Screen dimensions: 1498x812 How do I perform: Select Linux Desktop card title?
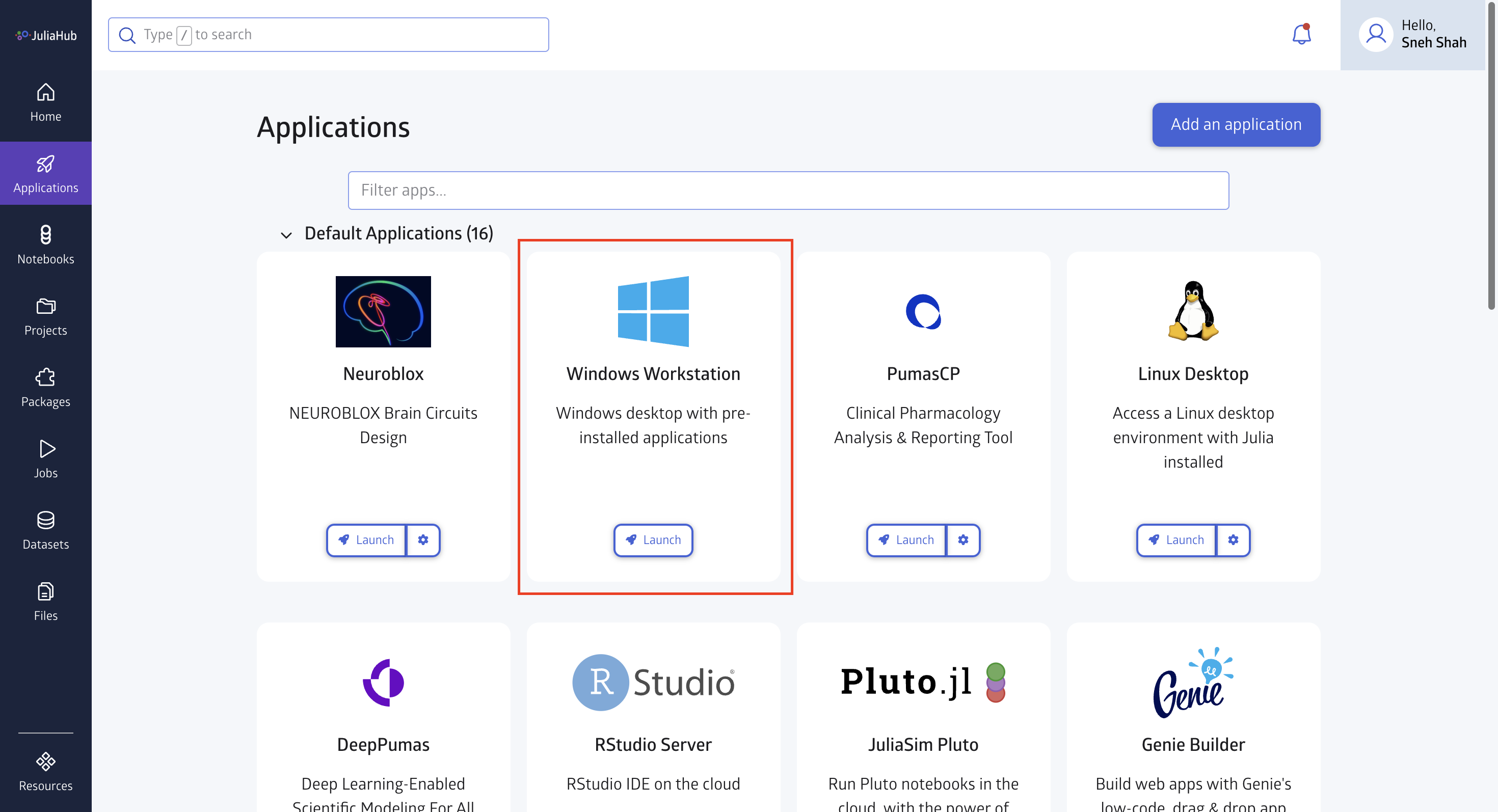pos(1193,374)
